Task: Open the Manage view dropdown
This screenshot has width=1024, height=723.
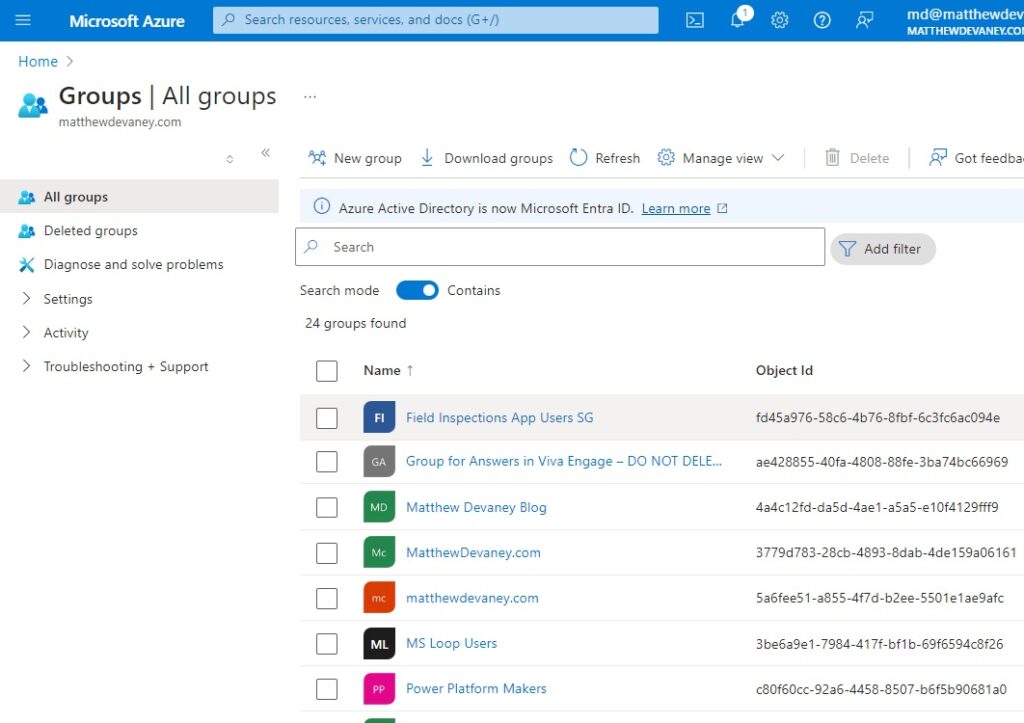Action: tap(721, 158)
